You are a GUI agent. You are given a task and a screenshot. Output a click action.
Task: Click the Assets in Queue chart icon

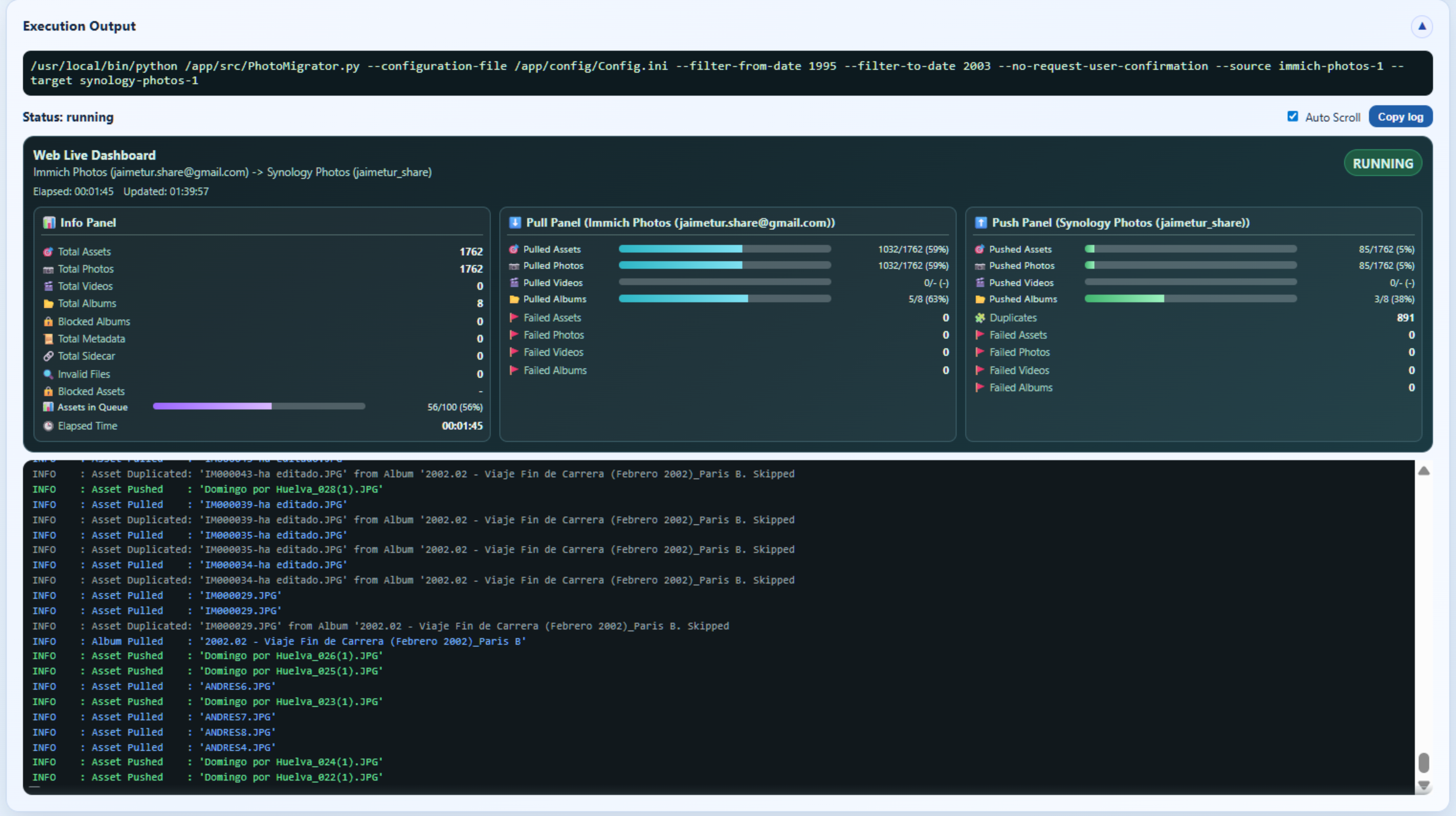click(49, 406)
